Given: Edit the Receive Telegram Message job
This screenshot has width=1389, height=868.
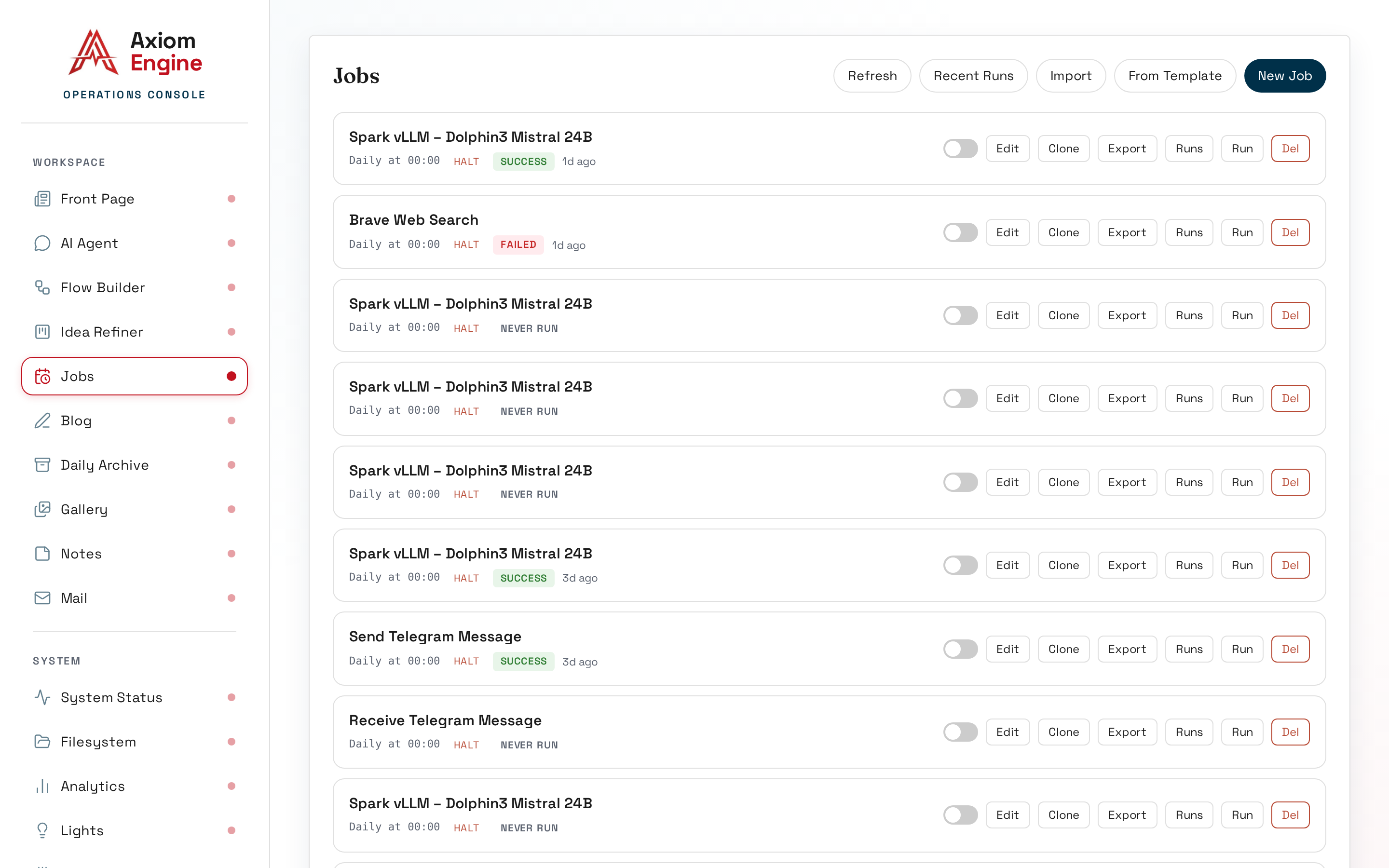Looking at the screenshot, I should [1008, 732].
